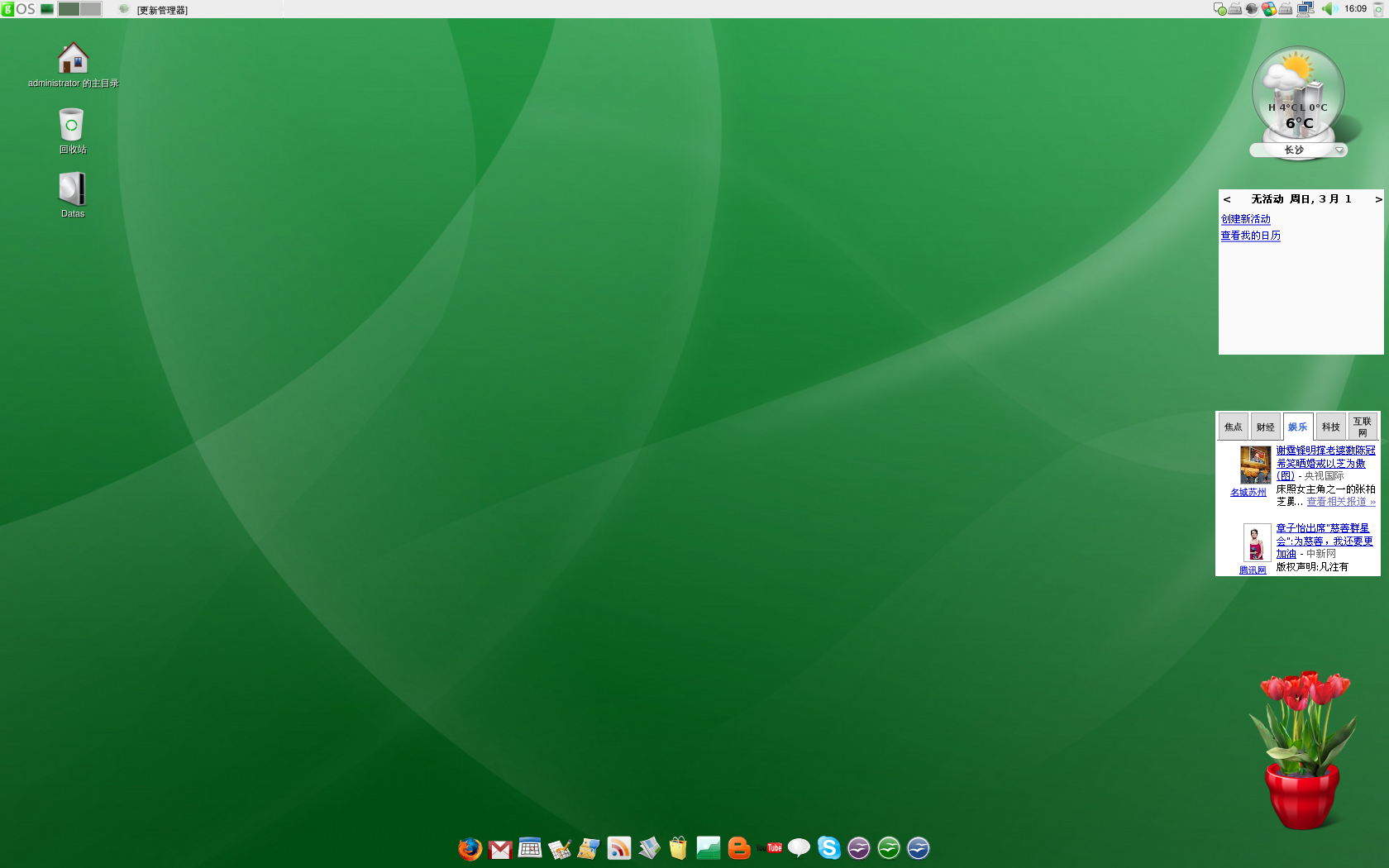The height and width of the screenshot is (868, 1389).
Task: Open the shopping bag dock icon
Action: (x=678, y=848)
